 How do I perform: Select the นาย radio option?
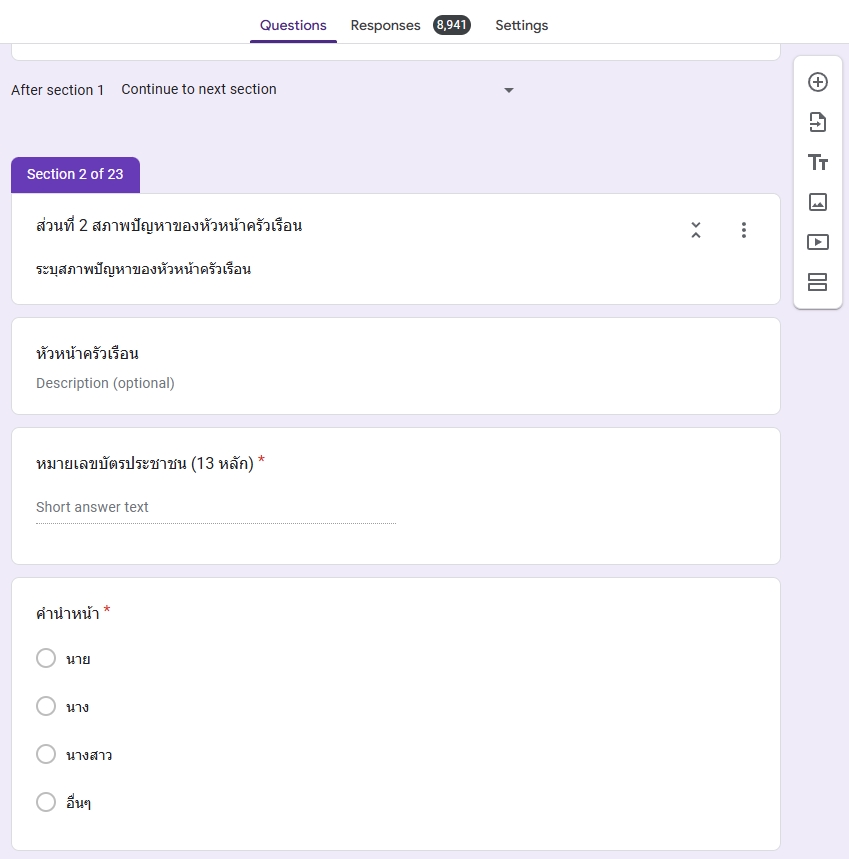pyautogui.click(x=46, y=658)
